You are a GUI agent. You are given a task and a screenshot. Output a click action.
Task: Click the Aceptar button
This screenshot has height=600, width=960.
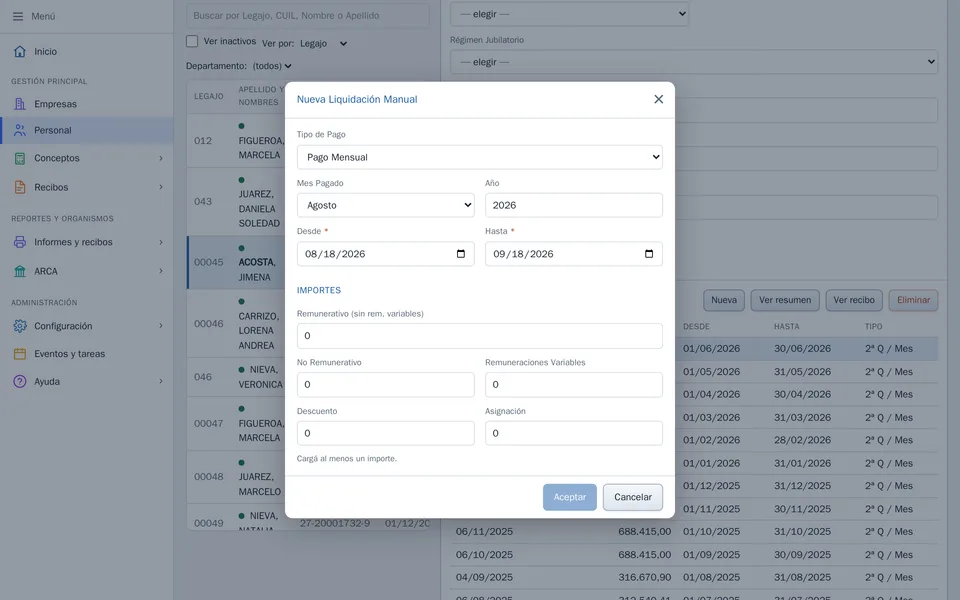569,497
